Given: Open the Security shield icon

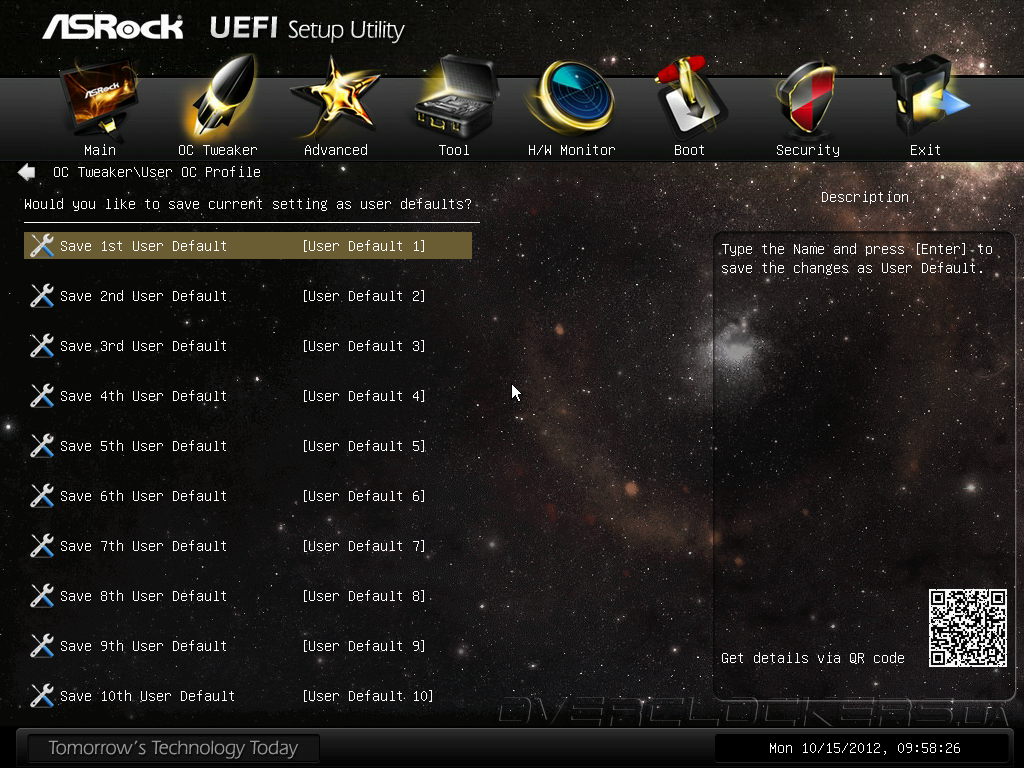Looking at the screenshot, I should point(807,99).
